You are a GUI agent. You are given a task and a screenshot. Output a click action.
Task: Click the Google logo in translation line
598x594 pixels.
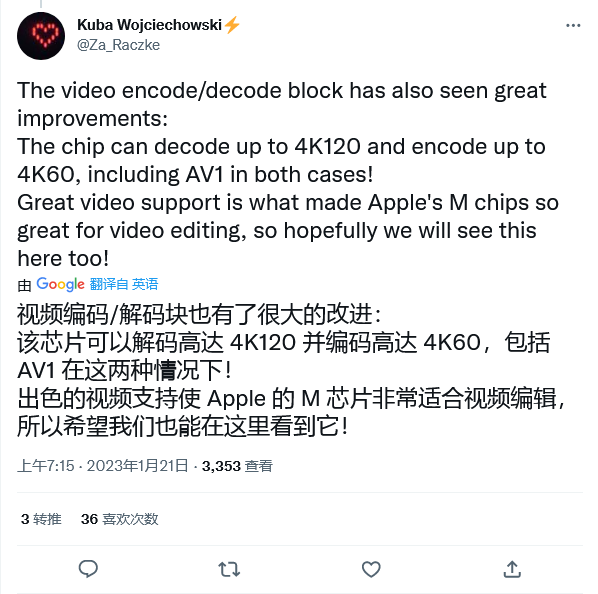tap(61, 284)
